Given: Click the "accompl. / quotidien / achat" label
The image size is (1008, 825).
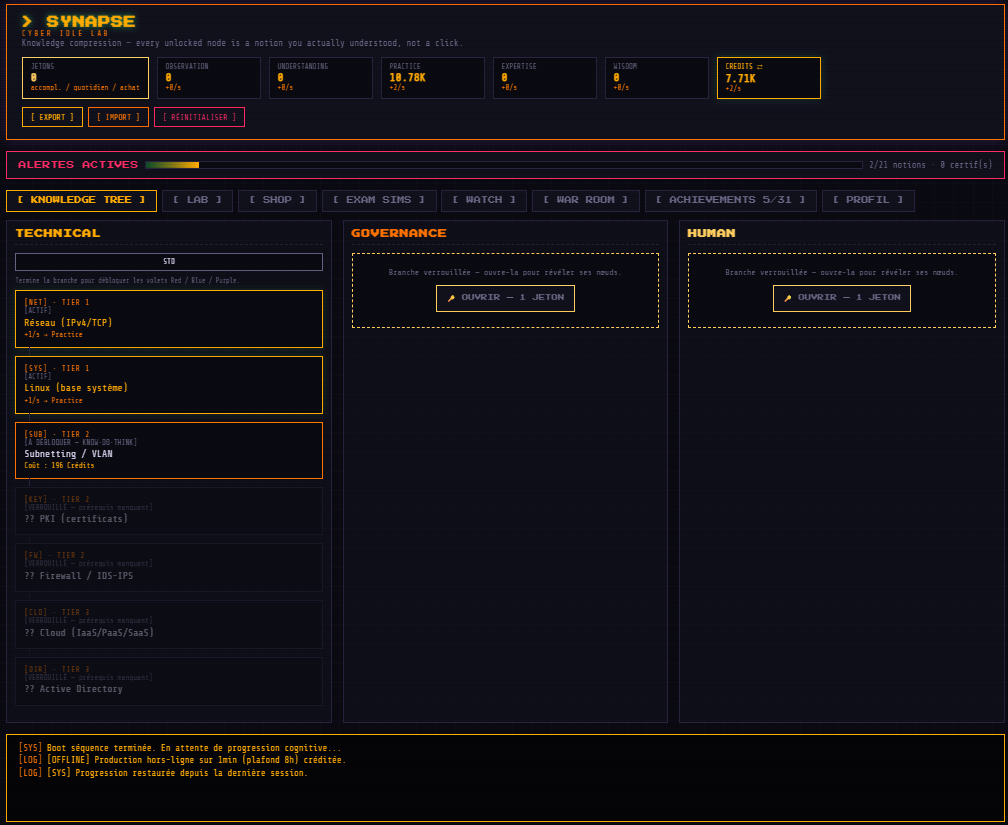Looking at the screenshot, I should 85,87.
